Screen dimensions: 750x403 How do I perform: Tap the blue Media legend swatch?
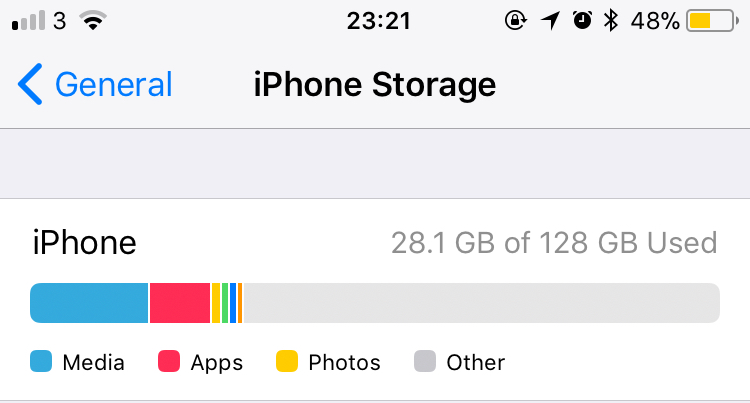tap(41, 361)
